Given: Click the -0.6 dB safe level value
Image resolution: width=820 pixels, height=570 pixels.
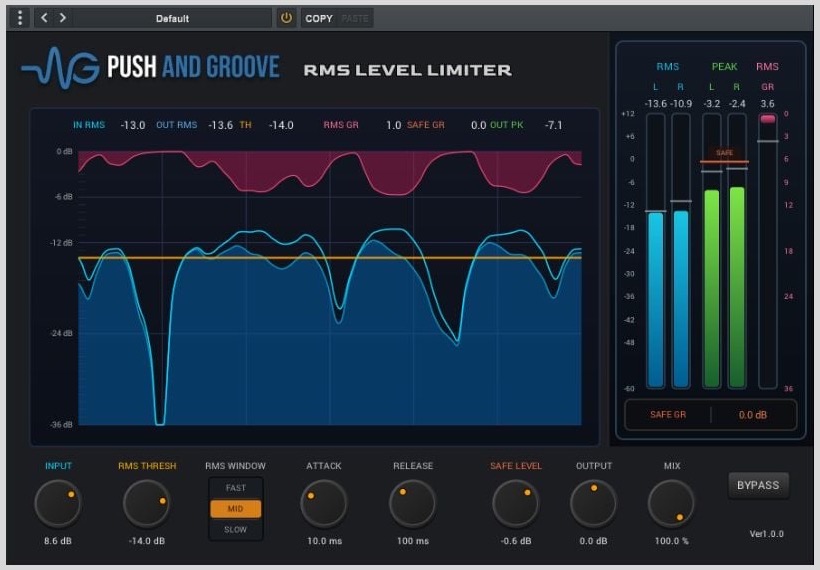Looking at the screenshot, I should [516, 541].
